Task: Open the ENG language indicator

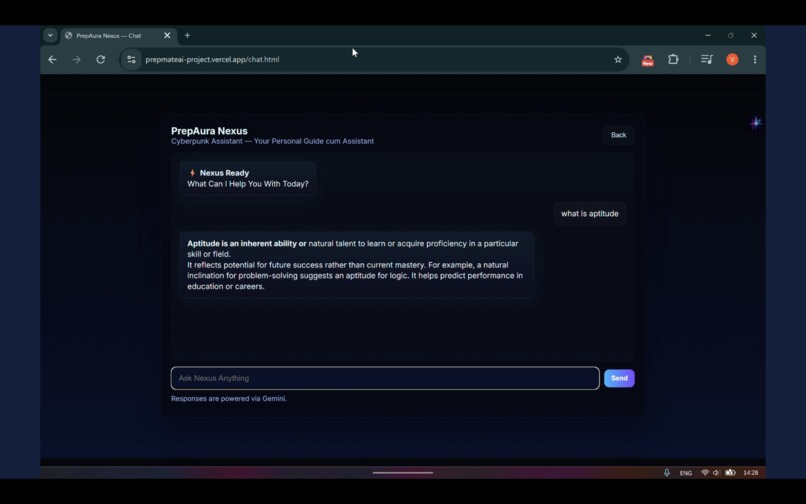Action: (x=686, y=473)
